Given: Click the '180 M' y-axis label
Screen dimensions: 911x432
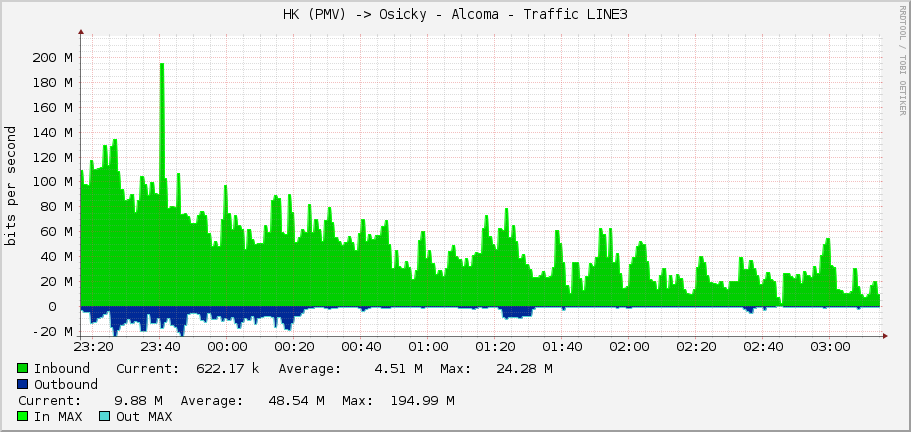Looking at the screenshot, I should pos(52,82).
